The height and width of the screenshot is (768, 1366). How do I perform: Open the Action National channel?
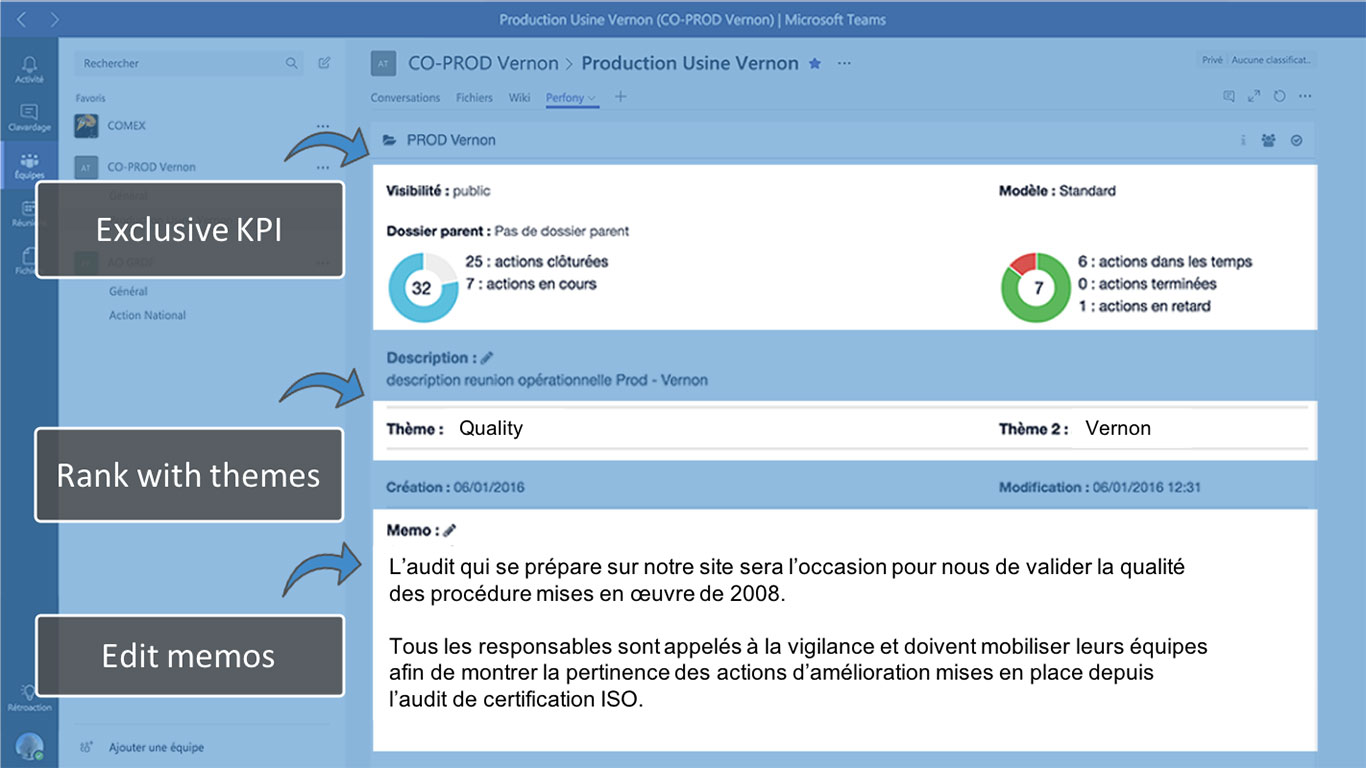point(148,315)
